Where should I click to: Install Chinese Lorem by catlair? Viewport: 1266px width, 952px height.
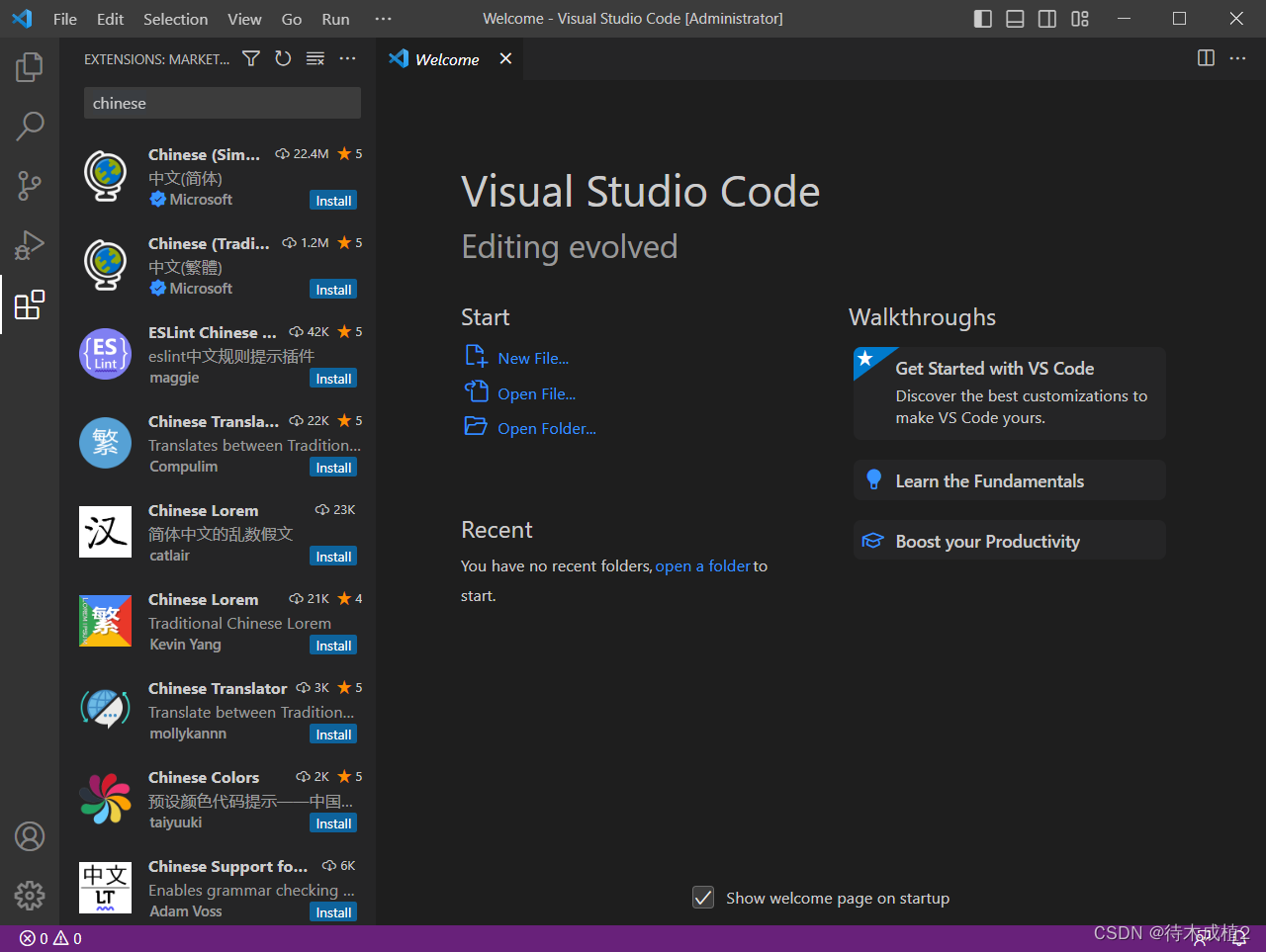coord(333,557)
